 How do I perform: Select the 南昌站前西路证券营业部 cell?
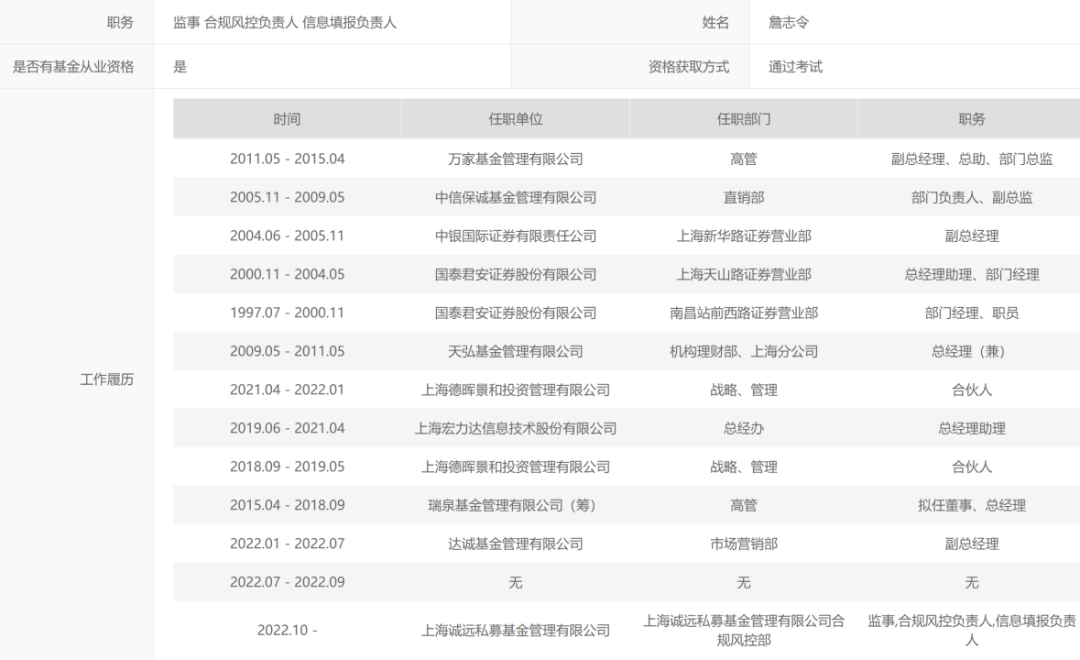(744, 313)
